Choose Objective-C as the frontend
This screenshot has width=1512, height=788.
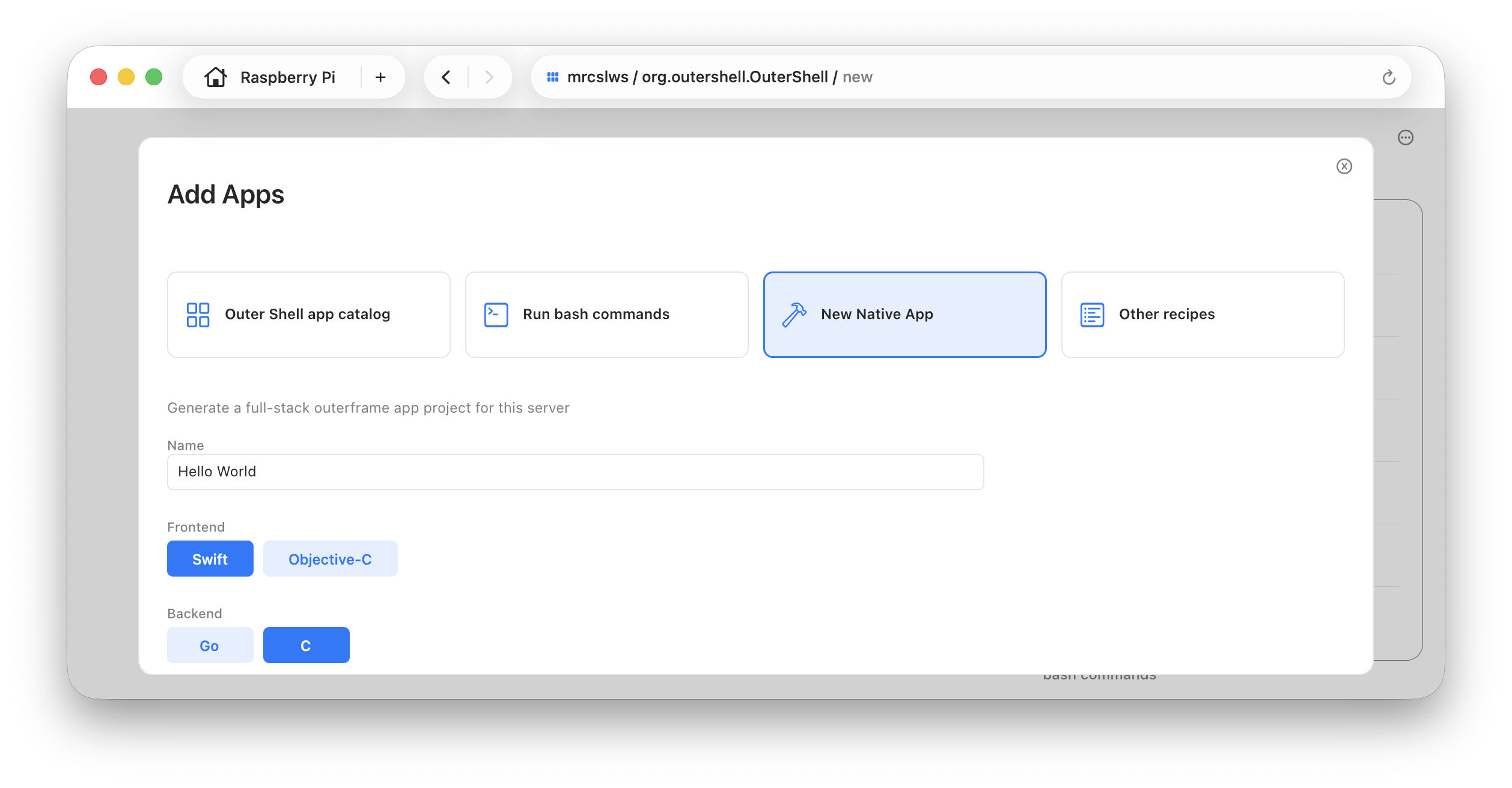coord(331,559)
